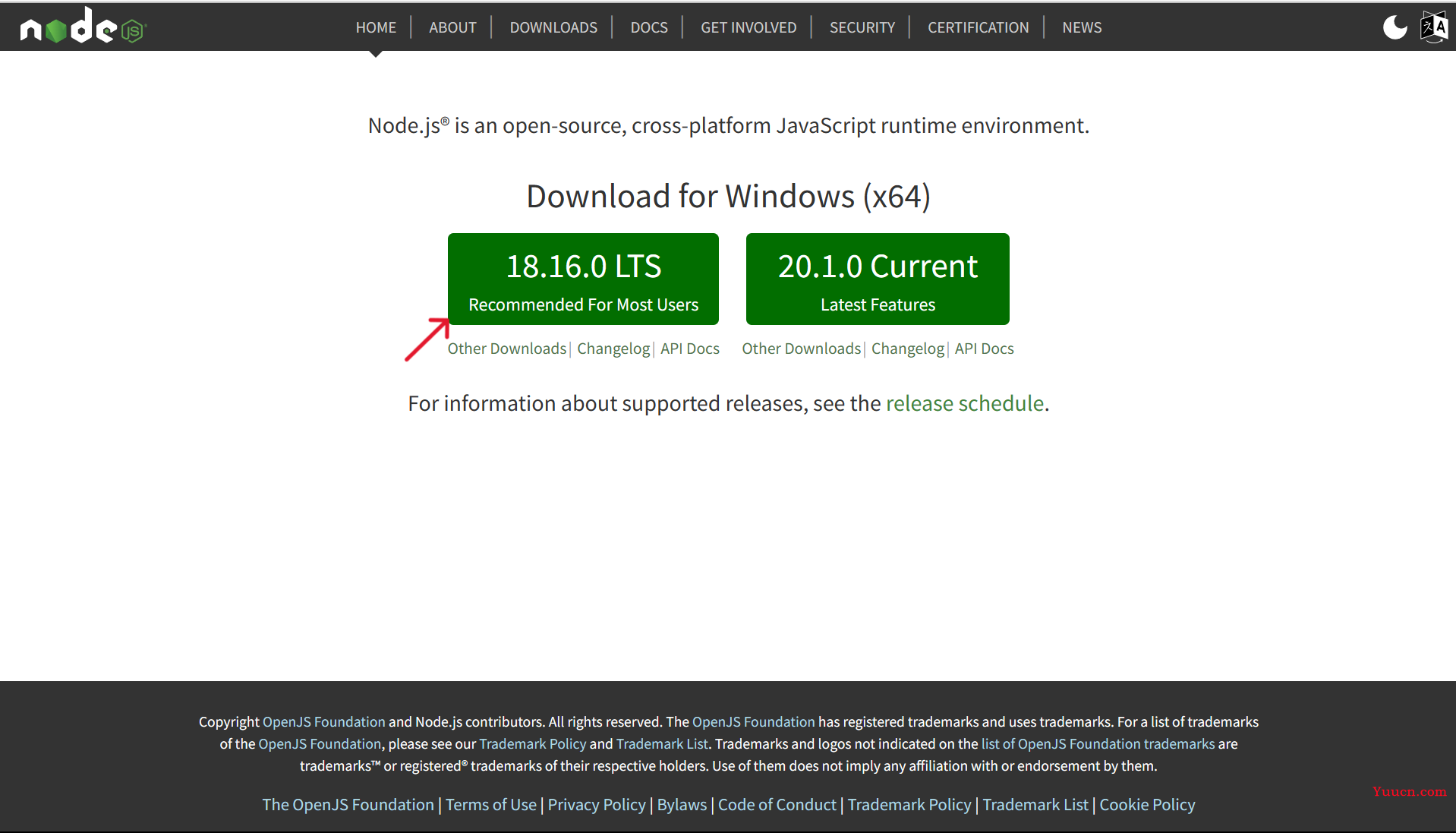The height and width of the screenshot is (833, 1456).
Task: Open the GET INVOLVED nav item
Action: [x=748, y=27]
